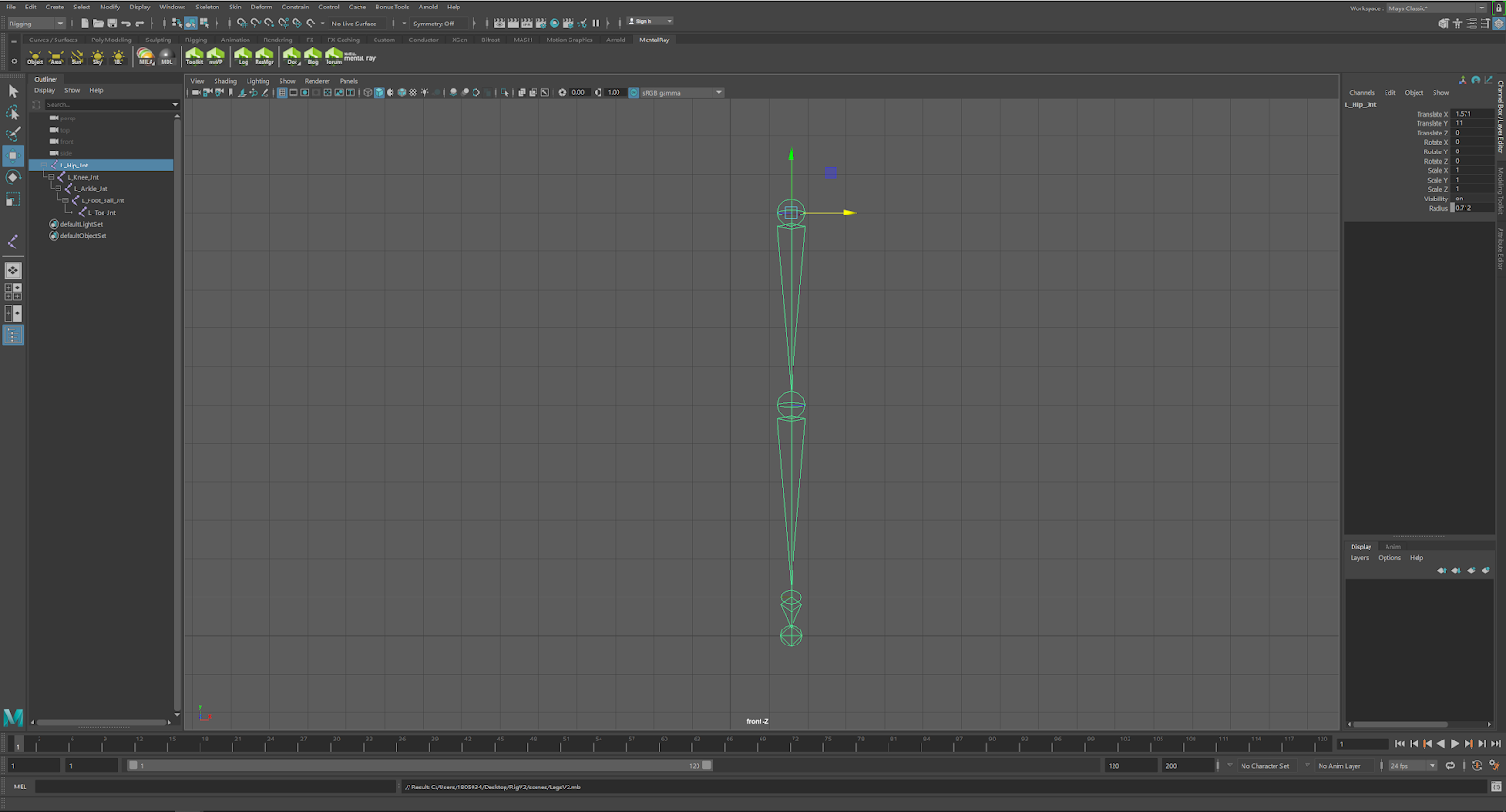This screenshot has height=812, width=1506.
Task: Step forward to next key
Action: tap(1468, 744)
